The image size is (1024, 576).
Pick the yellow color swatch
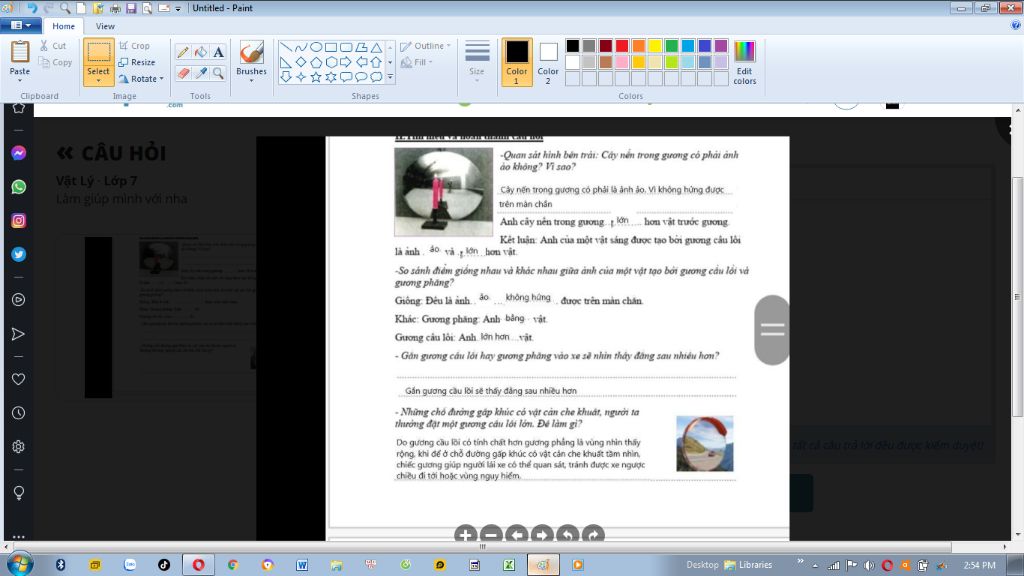point(654,46)
